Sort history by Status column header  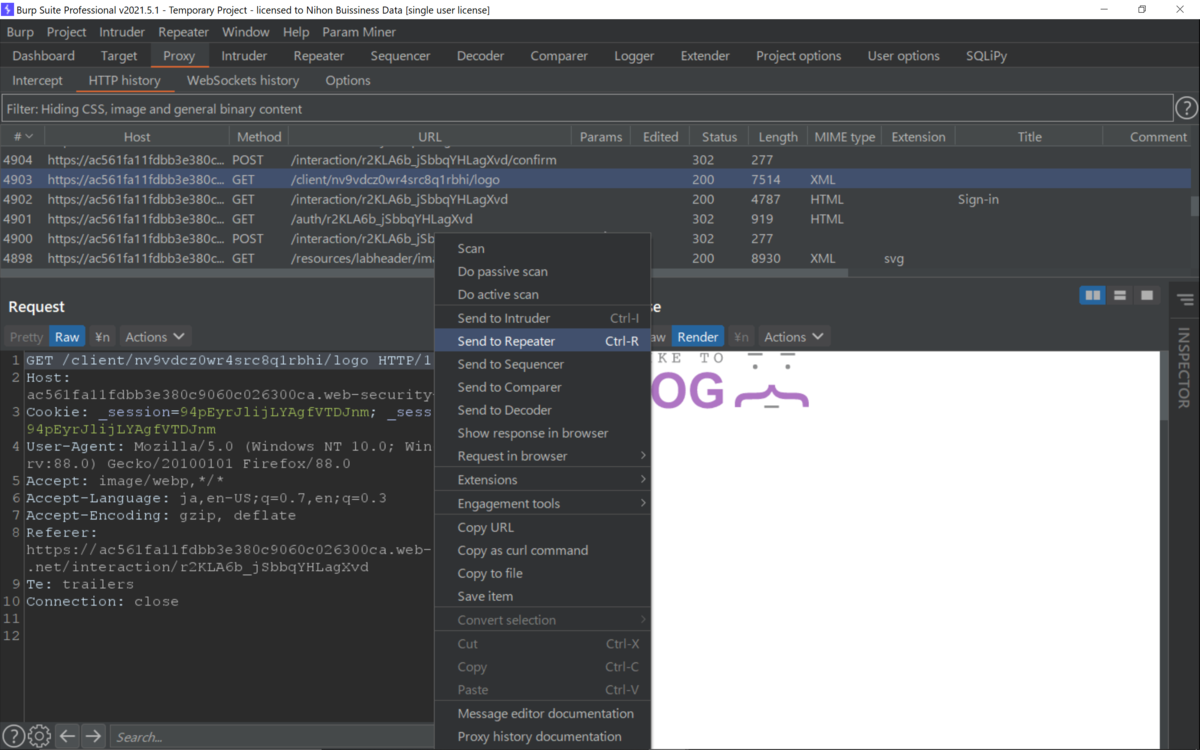(719, 136)
